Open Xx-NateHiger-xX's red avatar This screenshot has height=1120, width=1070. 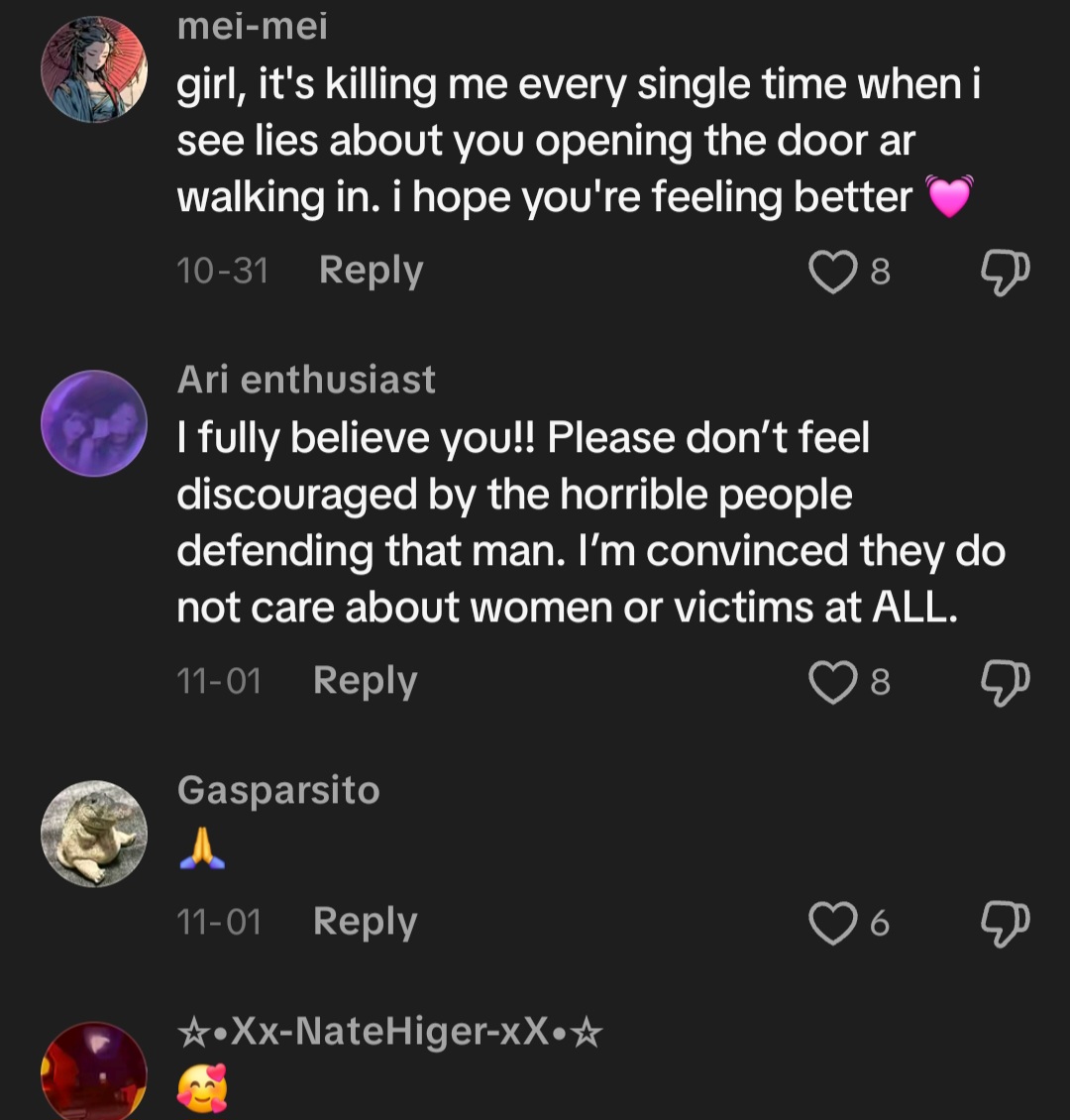(x=94, y=1071)
